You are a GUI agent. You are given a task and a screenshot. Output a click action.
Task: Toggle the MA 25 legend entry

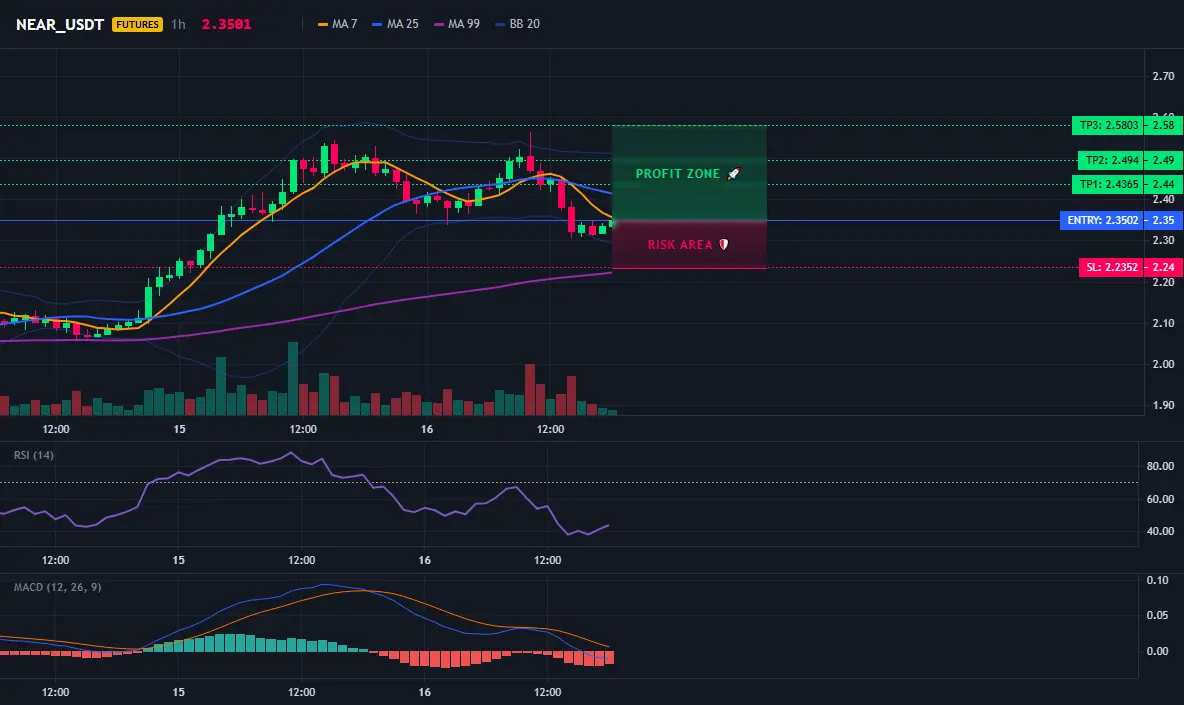point(396,24)
